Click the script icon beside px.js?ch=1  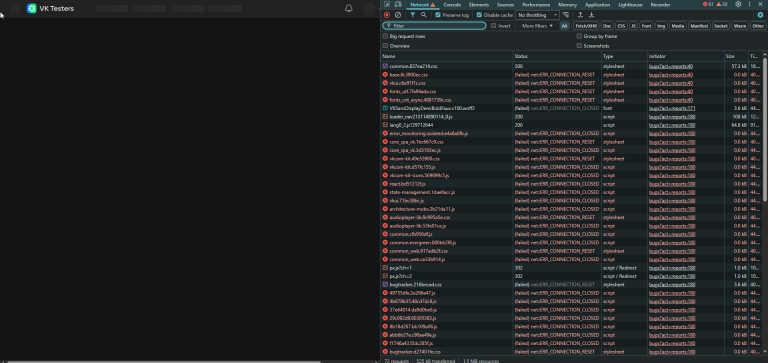click(x=385, y=268)
